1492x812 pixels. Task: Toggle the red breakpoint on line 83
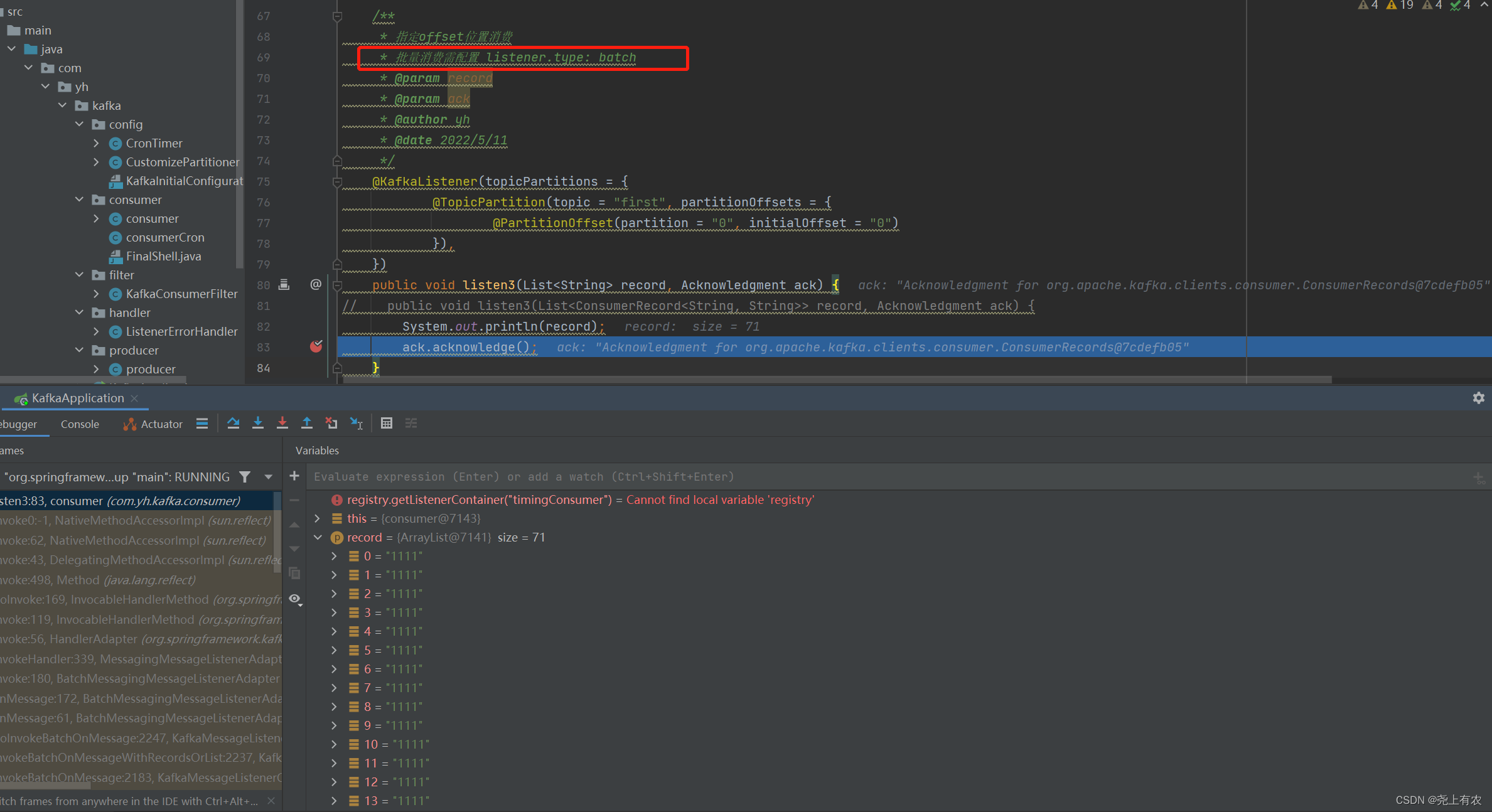click(316, 346)
